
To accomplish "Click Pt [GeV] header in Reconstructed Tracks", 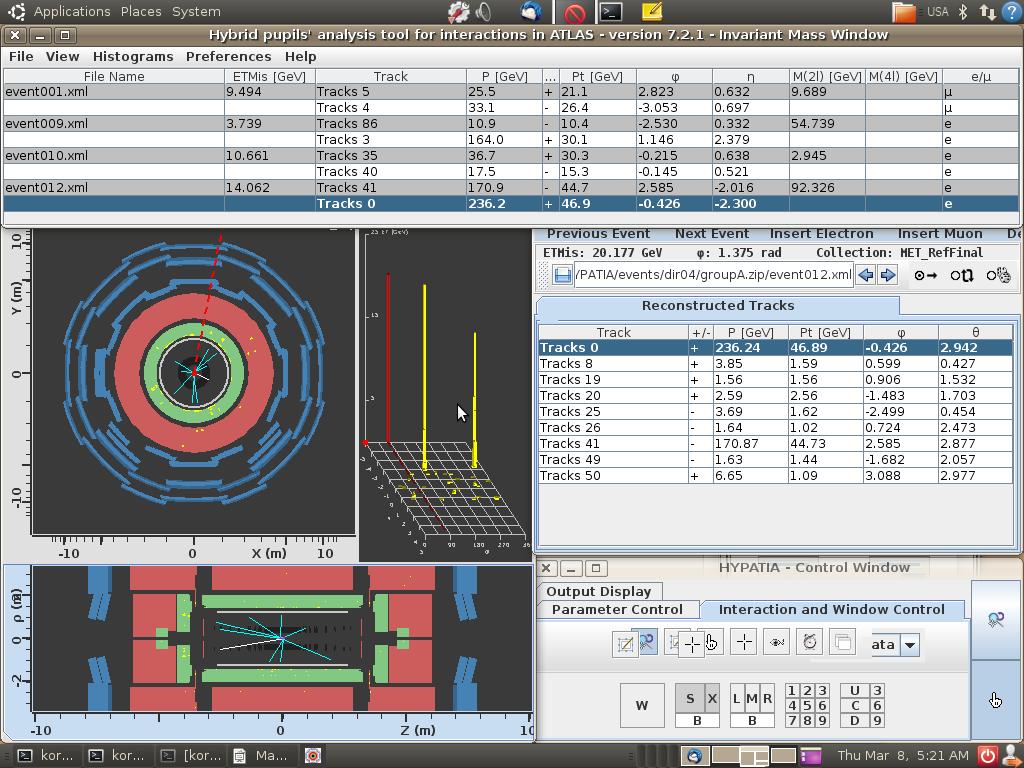I will coord(825,332).
